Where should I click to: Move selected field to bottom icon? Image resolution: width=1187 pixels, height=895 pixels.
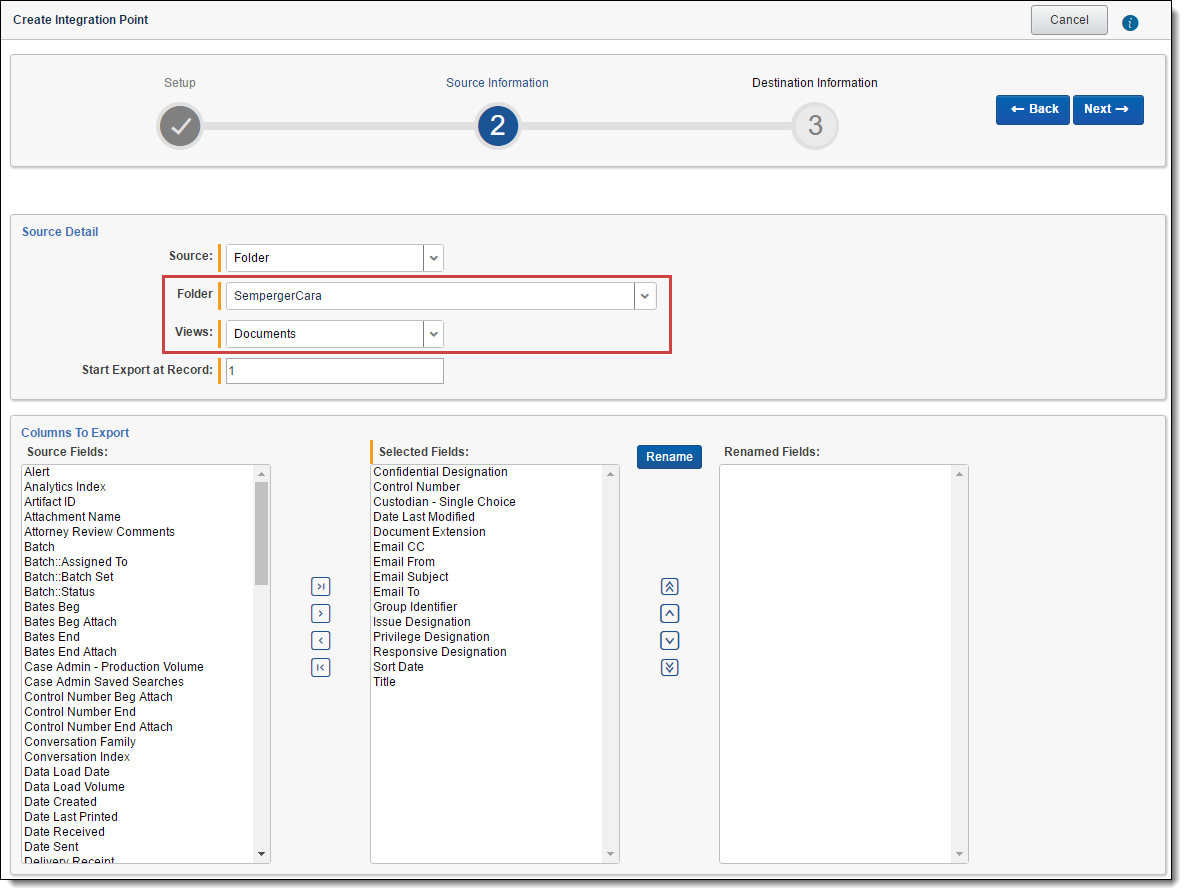tap(670, 668)
